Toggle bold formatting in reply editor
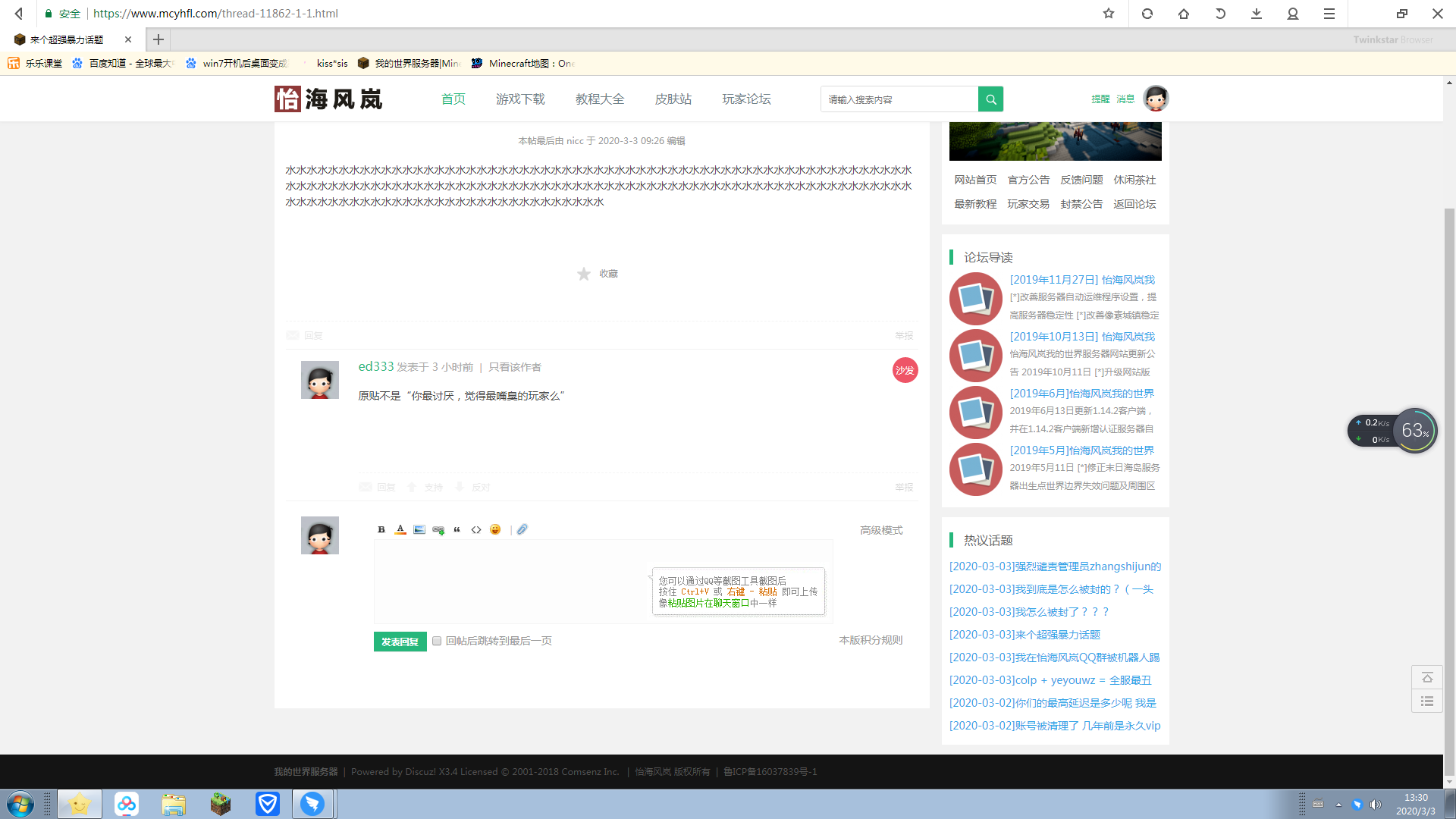The image size is (1456, 819). click(381, 530)
